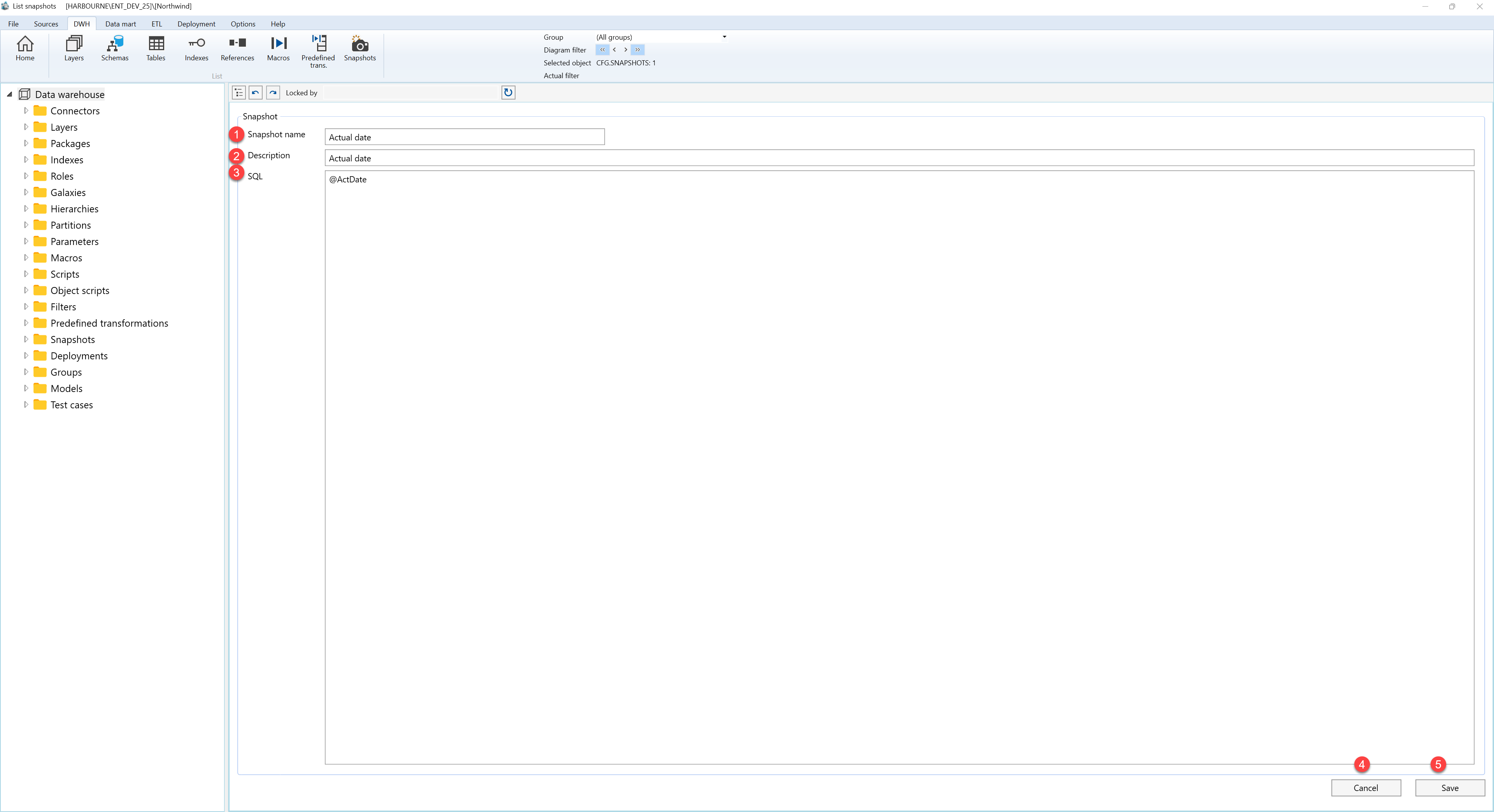Click the redo arrow icon
The height and width of the screenshot is (812, 1494).
point(273,93)
